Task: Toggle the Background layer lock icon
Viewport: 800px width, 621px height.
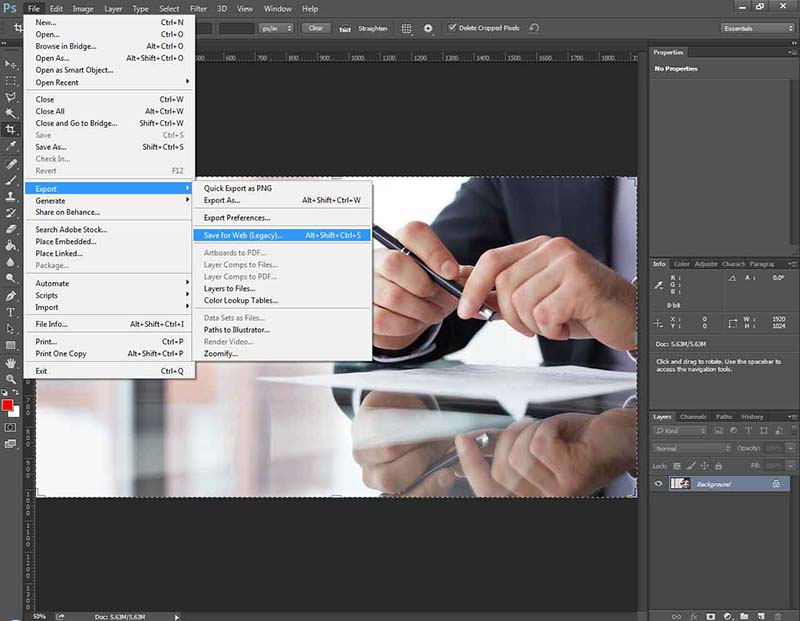Action: click(x=776, y=484)
